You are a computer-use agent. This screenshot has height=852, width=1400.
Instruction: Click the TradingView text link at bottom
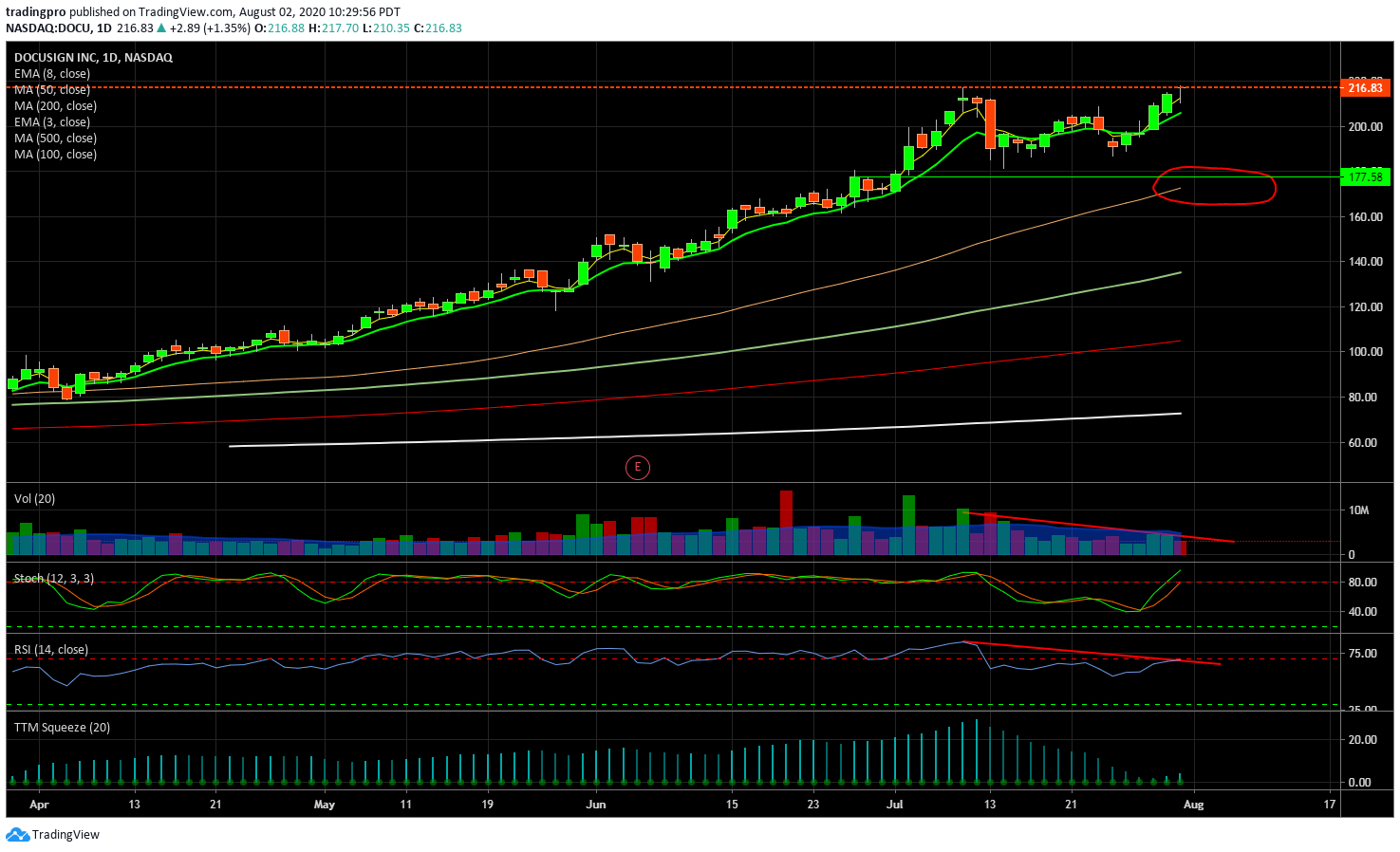click(x=65, y=835)
